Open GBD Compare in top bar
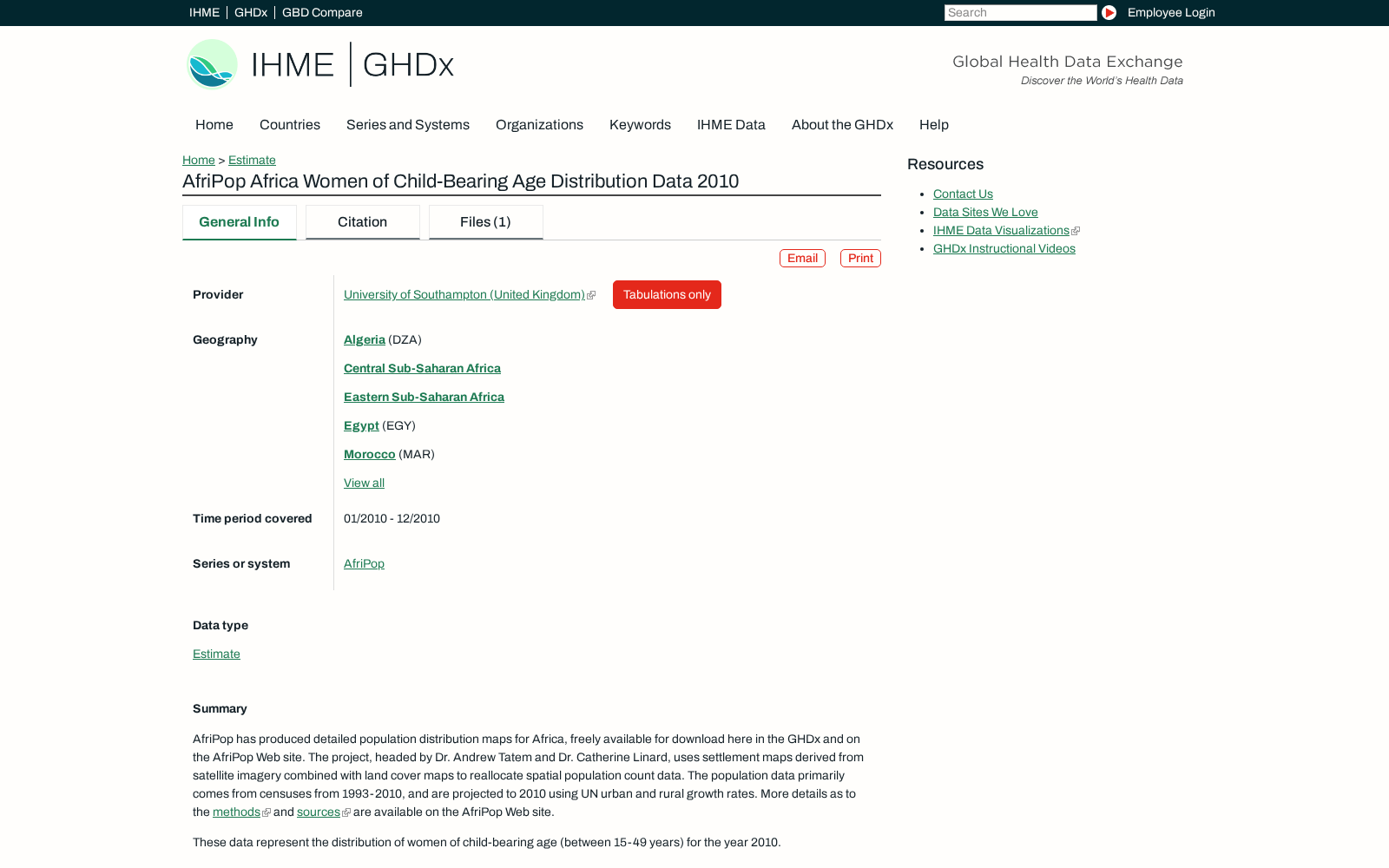1389x868 pixels. 322,12
